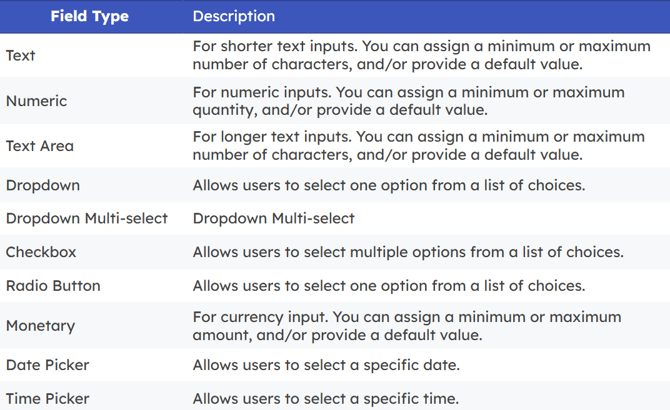Click the "Field Type" column header

pyautogui.click(x=91, y=17)
